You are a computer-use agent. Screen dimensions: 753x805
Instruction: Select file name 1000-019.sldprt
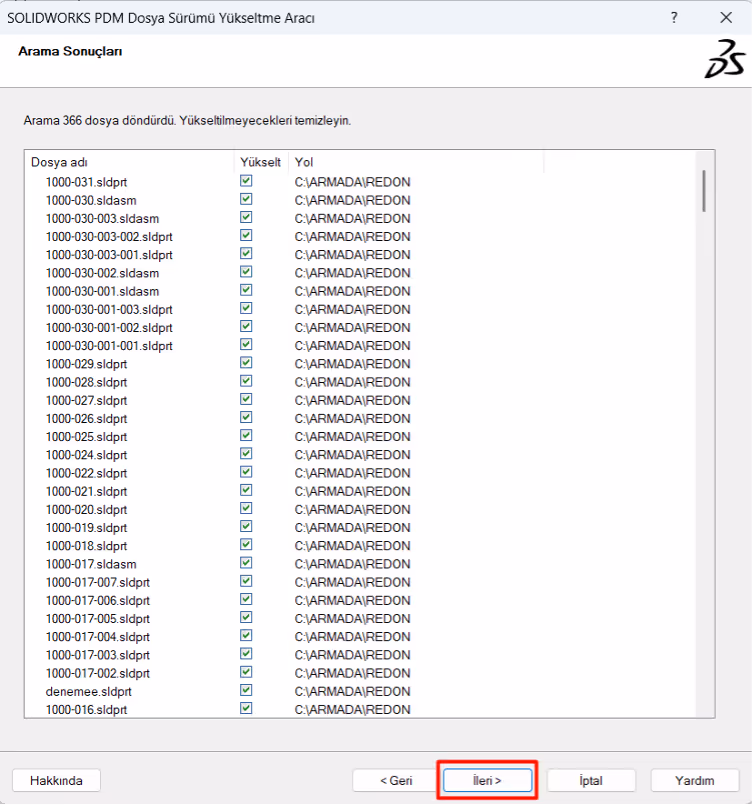click(86, 528)
